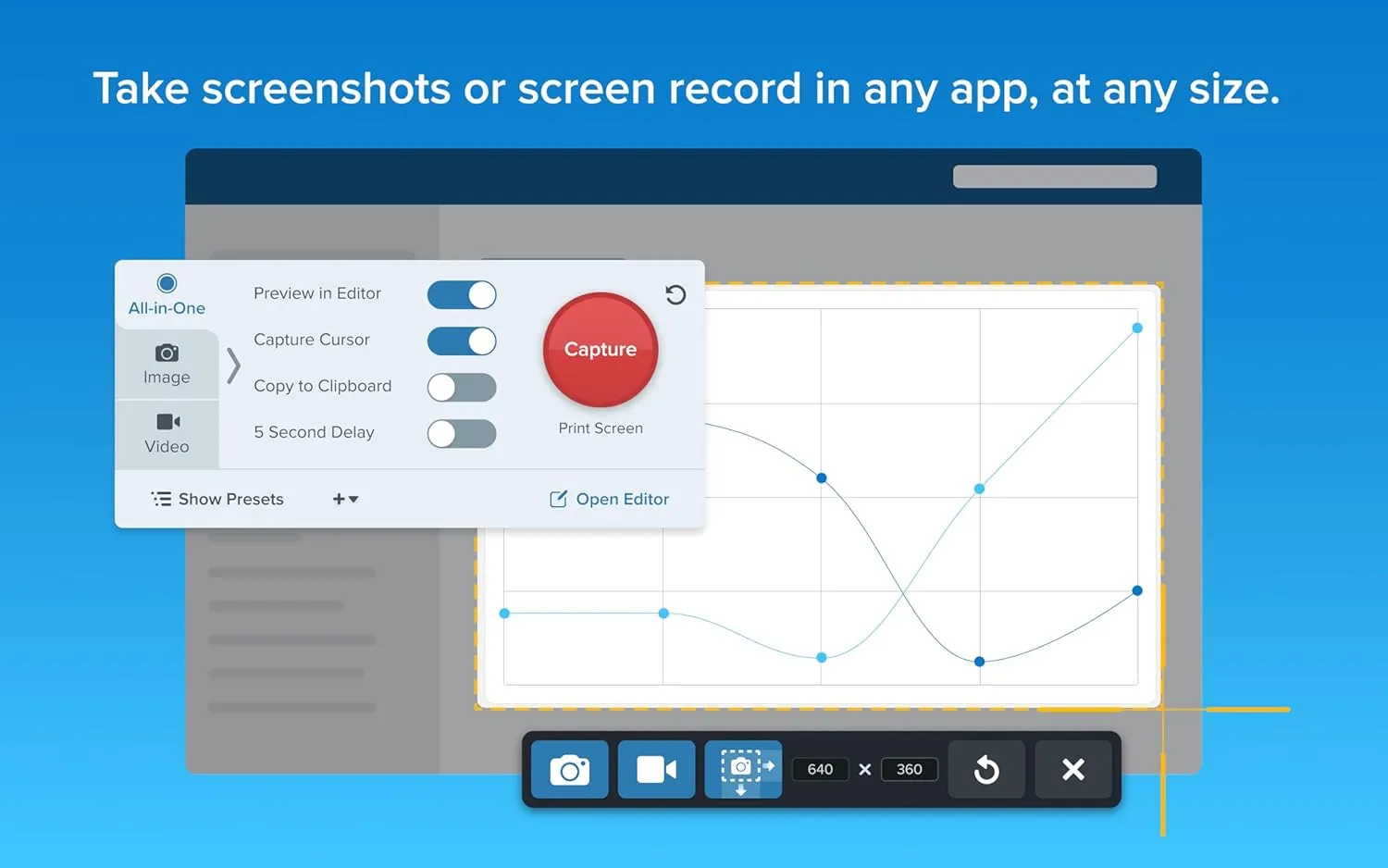Click the reset icon above the Capture button
1388x868 pixels.
pos(675,294)
